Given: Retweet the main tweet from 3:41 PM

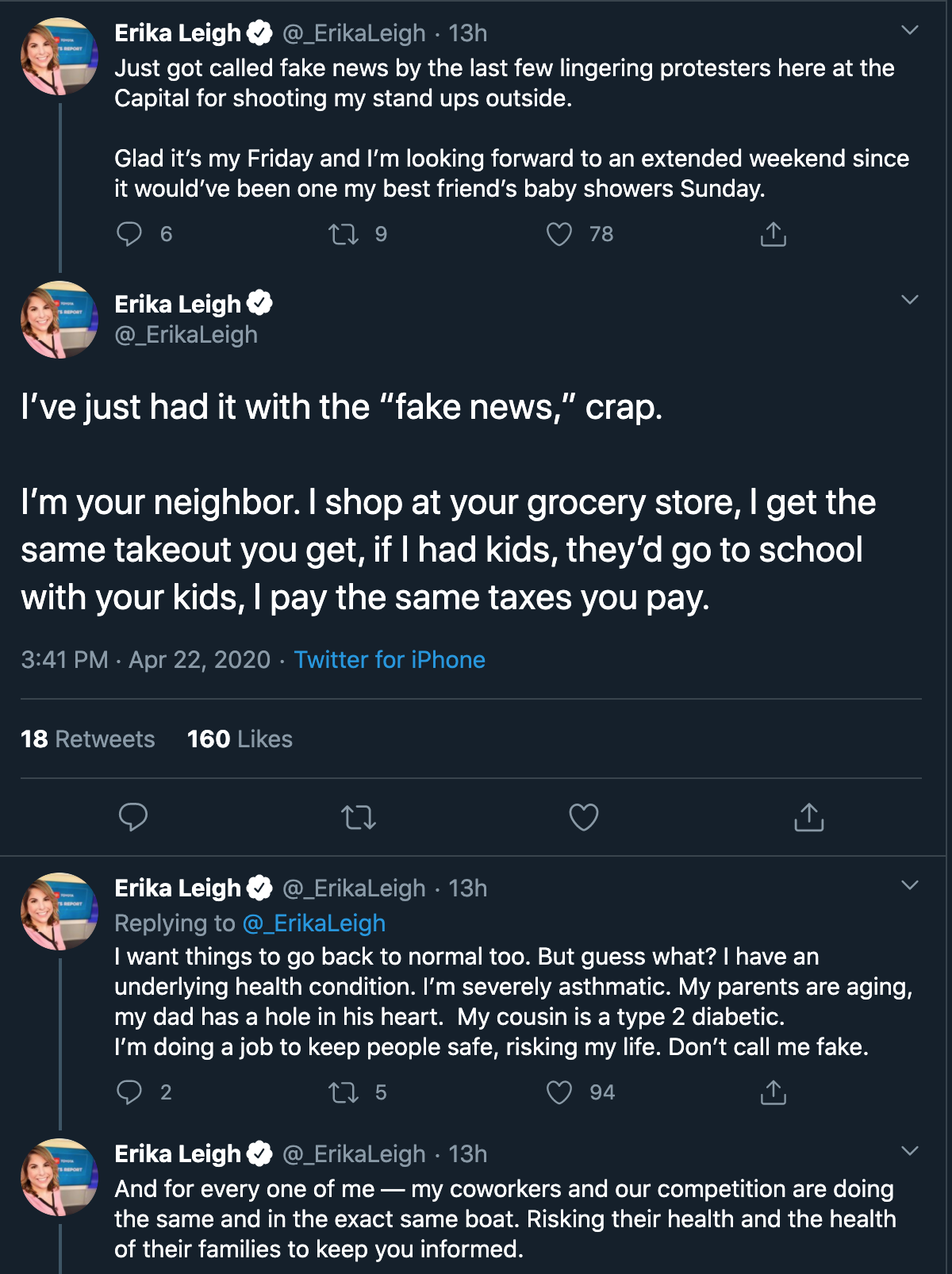Looking at the screenshot, I should click(358, 817).
